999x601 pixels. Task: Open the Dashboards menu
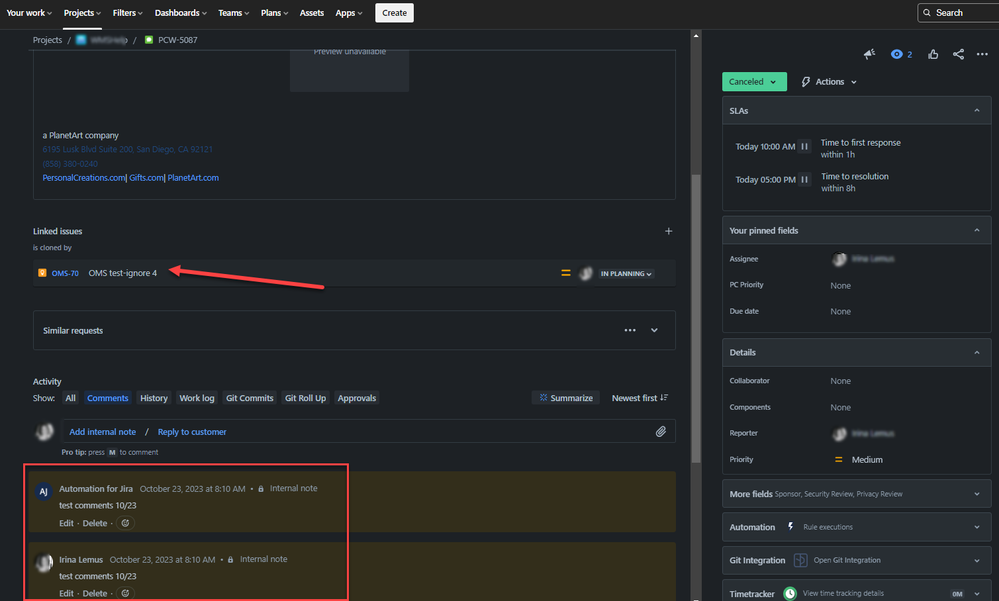point(180,13)
